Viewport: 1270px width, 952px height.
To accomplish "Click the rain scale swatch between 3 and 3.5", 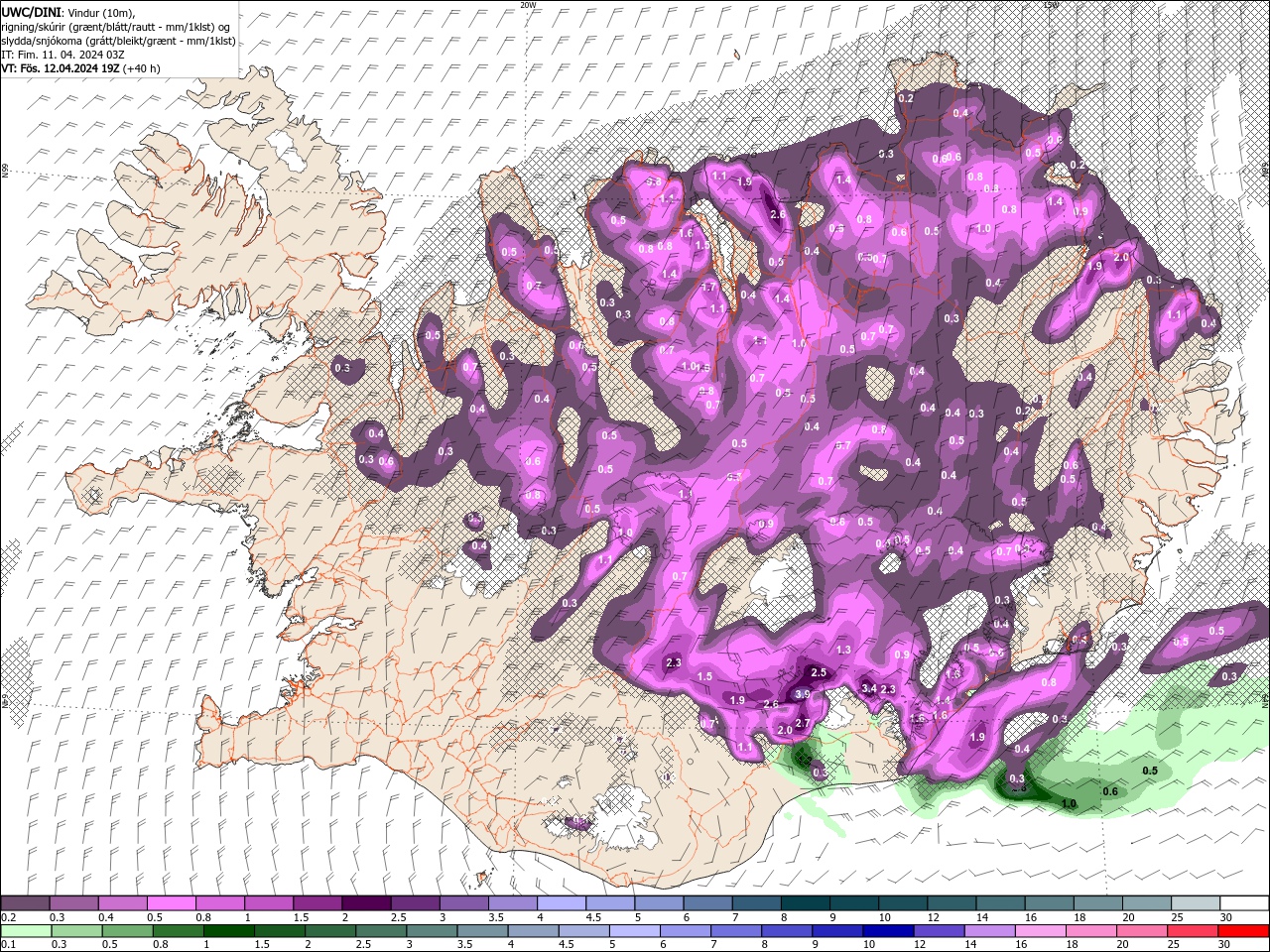I will [x=431, y=930].
